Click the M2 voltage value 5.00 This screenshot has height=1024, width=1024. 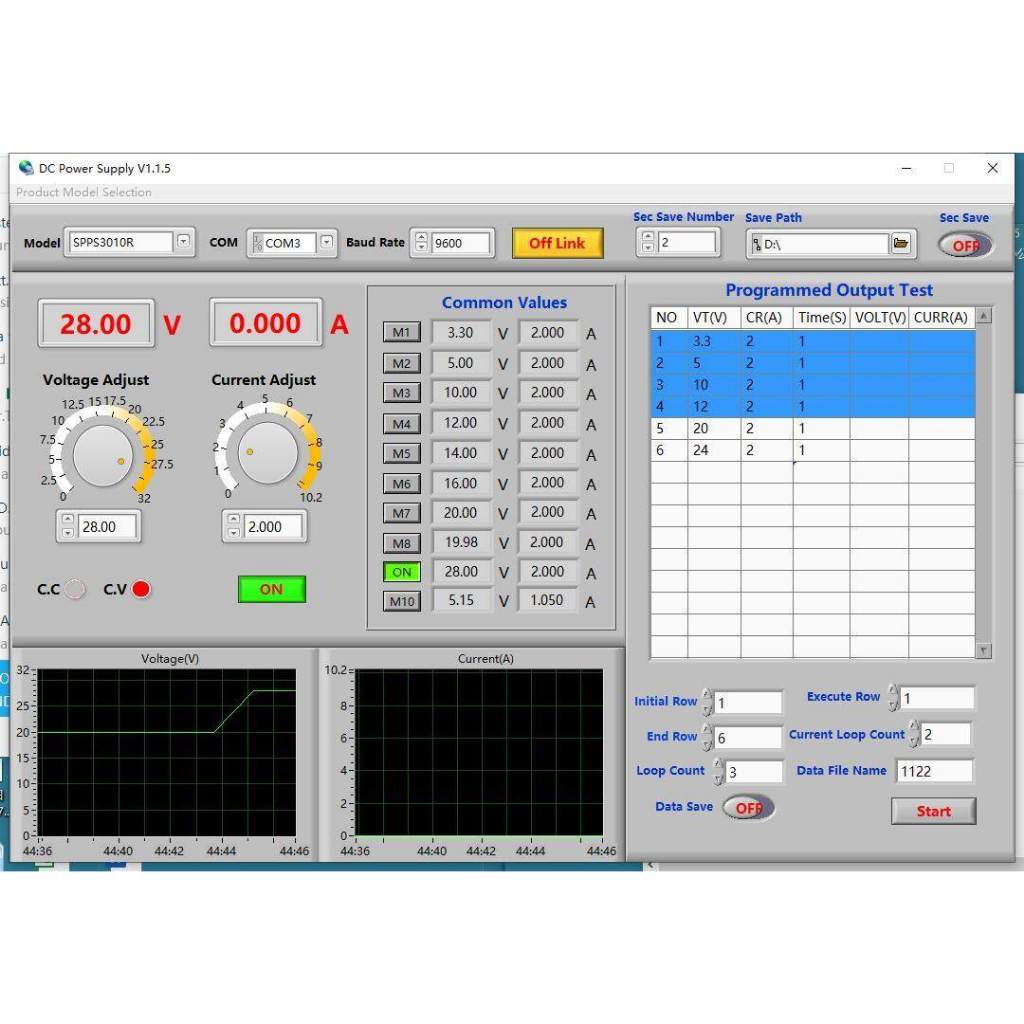[x=460, y=363]
